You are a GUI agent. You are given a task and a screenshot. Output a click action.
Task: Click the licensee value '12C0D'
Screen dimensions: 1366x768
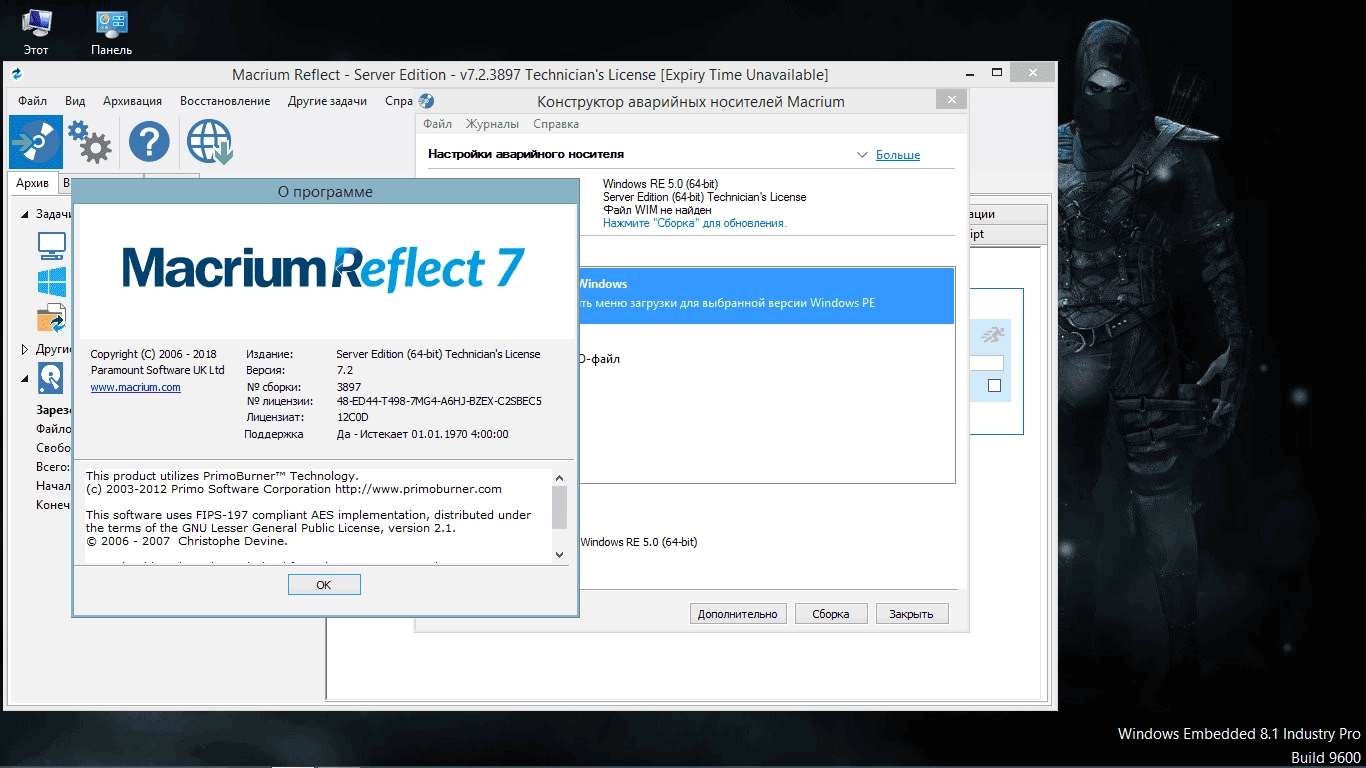[353, 418]
